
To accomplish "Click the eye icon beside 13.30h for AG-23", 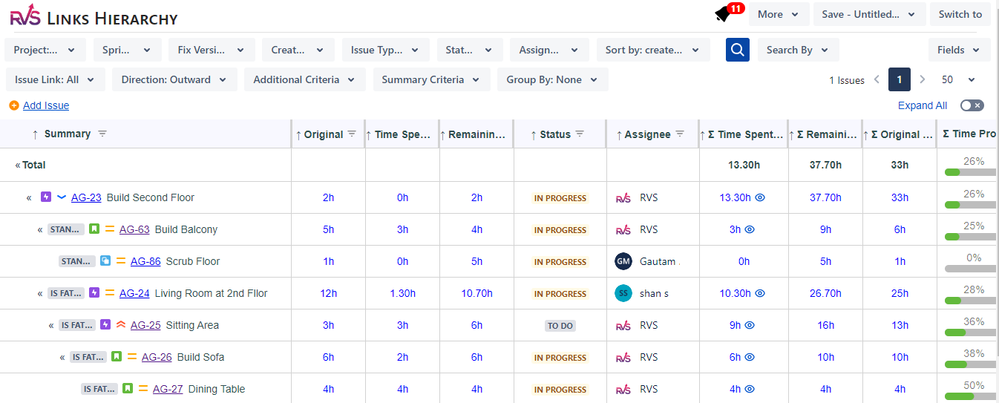I will point(761,198).
